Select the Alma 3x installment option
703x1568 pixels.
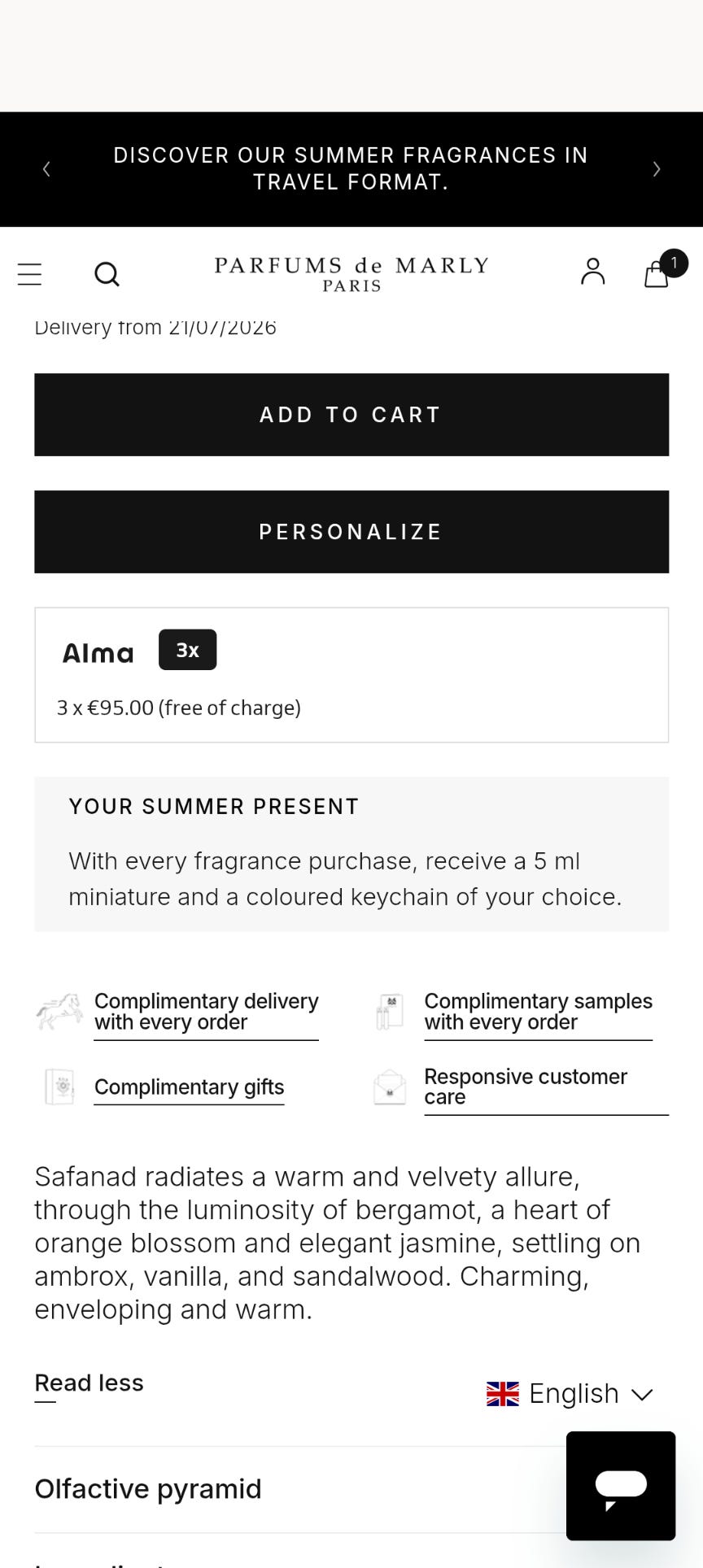[x=351, y=675]
